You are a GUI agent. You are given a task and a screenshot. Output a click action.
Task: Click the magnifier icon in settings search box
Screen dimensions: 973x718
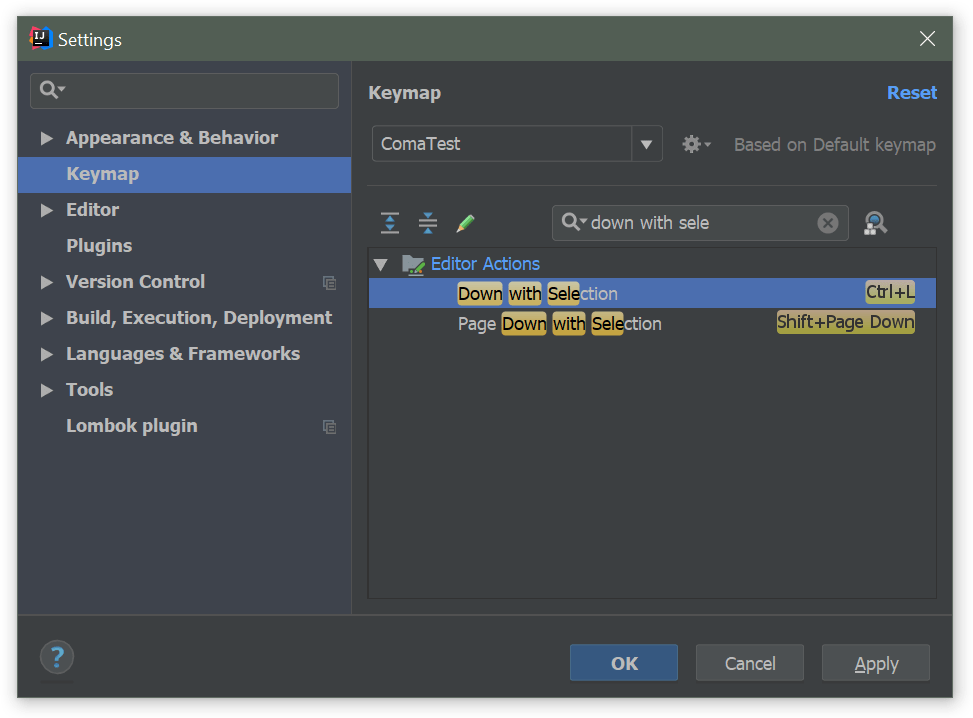point(52,90)
